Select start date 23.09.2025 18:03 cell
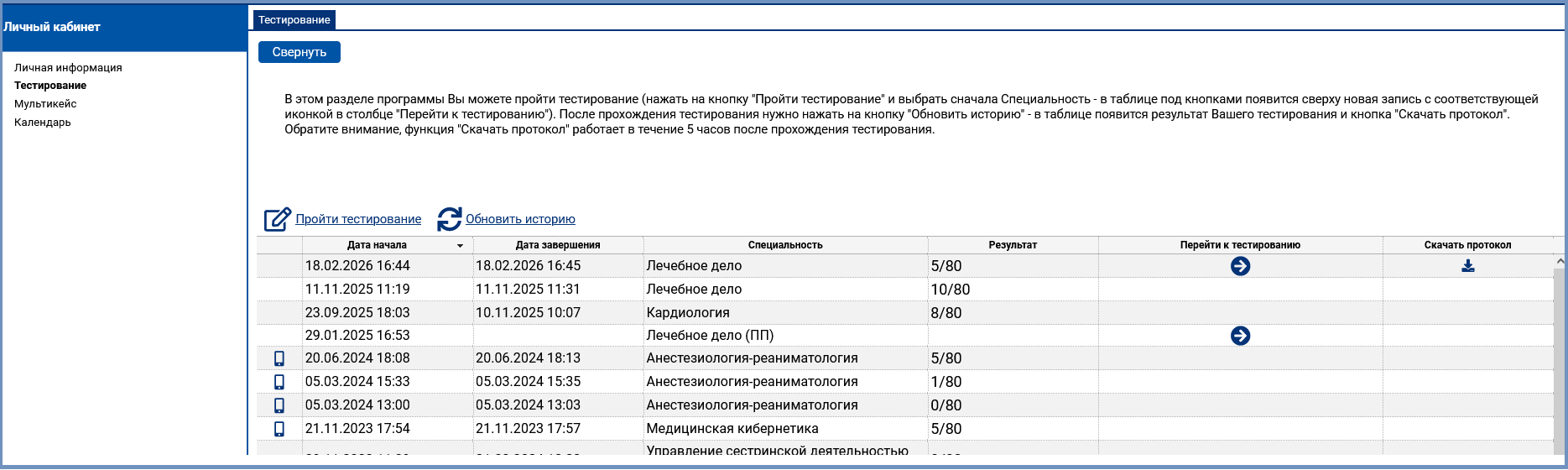The width and height of the screenshot is (1568, 470). pos(388,313)
